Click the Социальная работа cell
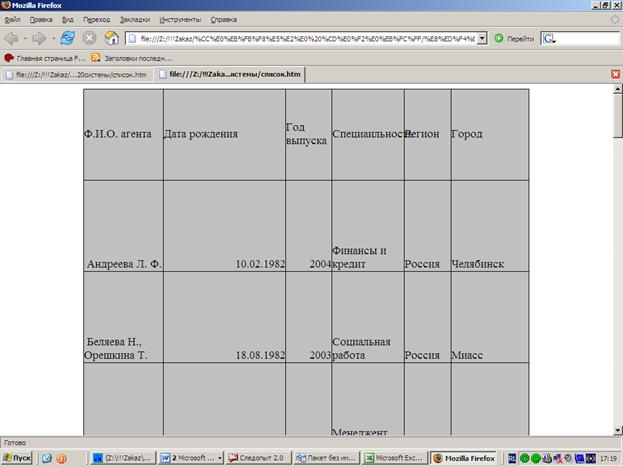Screen dimensions: 623x467 [368, 317]
